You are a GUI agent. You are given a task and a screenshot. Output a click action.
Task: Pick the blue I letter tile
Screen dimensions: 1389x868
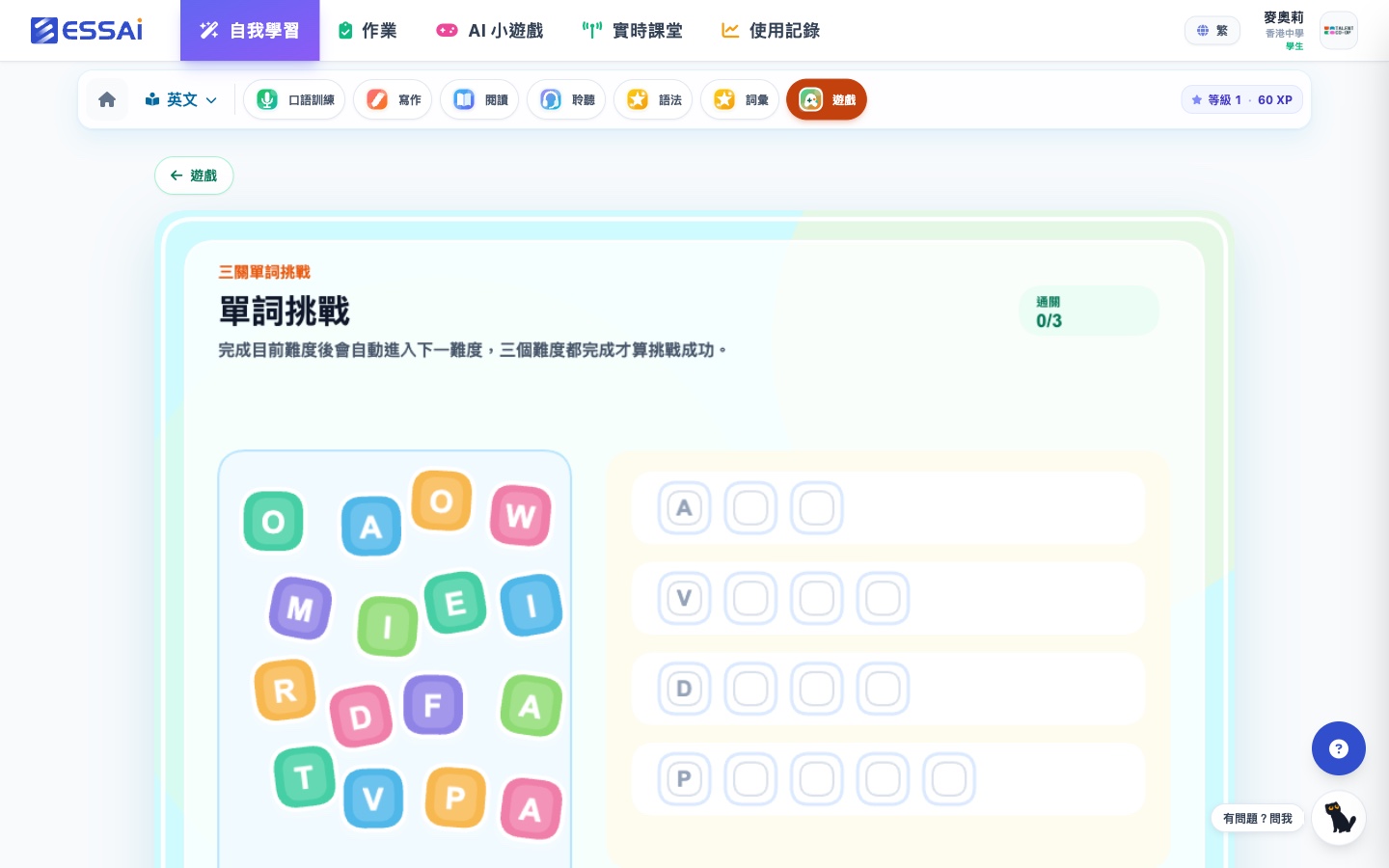click(531, 606)
